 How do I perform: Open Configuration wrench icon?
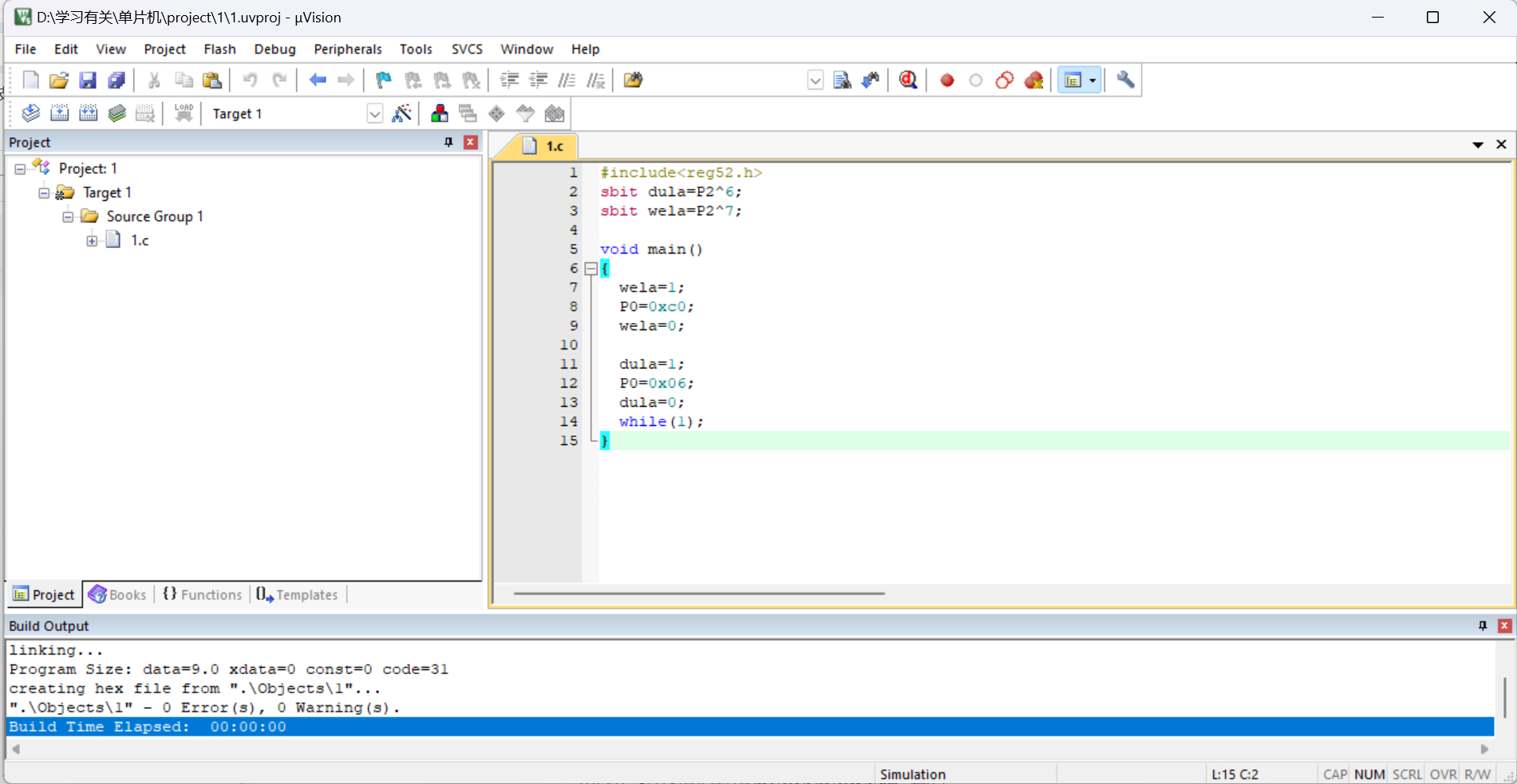[x=1125, y=80]
